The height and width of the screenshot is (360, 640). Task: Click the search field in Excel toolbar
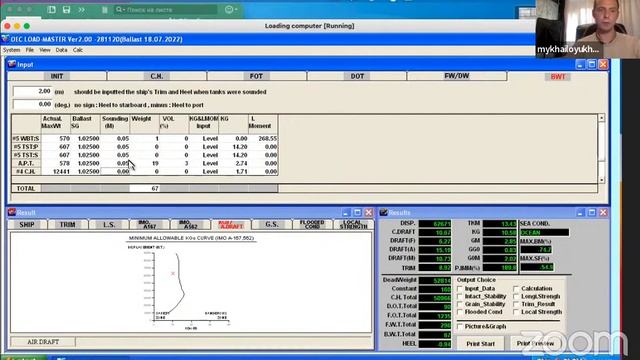coord(166,9)
